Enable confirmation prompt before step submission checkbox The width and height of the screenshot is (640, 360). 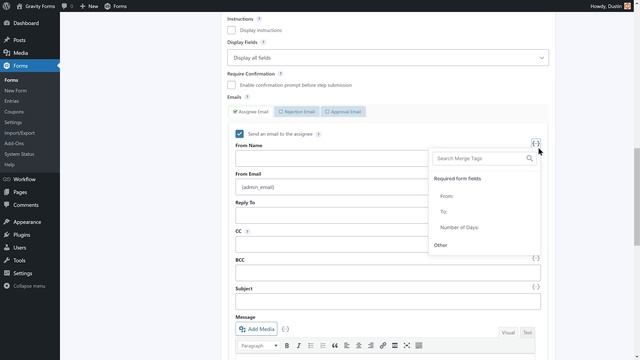[x=231, y=85]
